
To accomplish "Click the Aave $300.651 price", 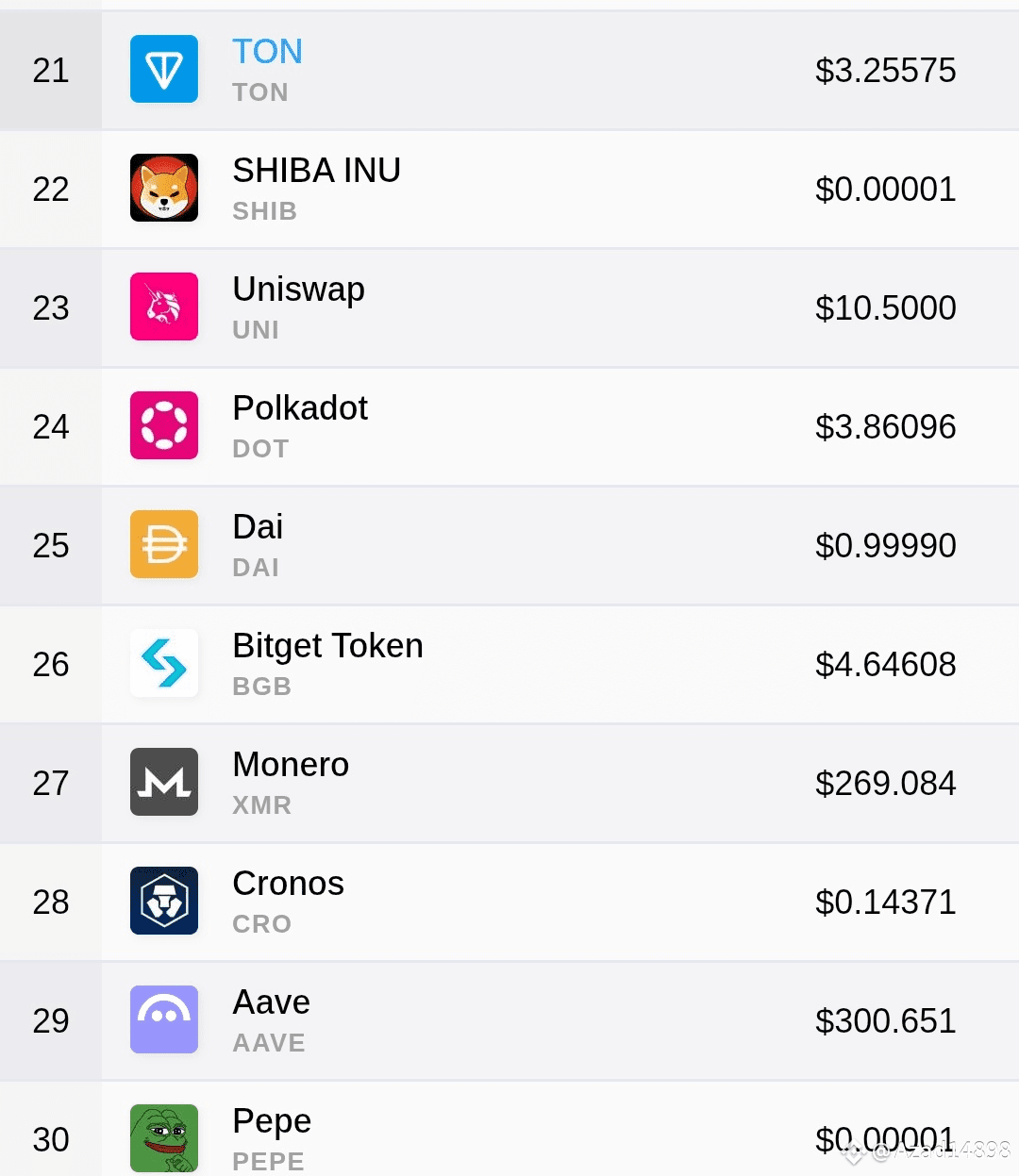I will (x=886, y=1020).
